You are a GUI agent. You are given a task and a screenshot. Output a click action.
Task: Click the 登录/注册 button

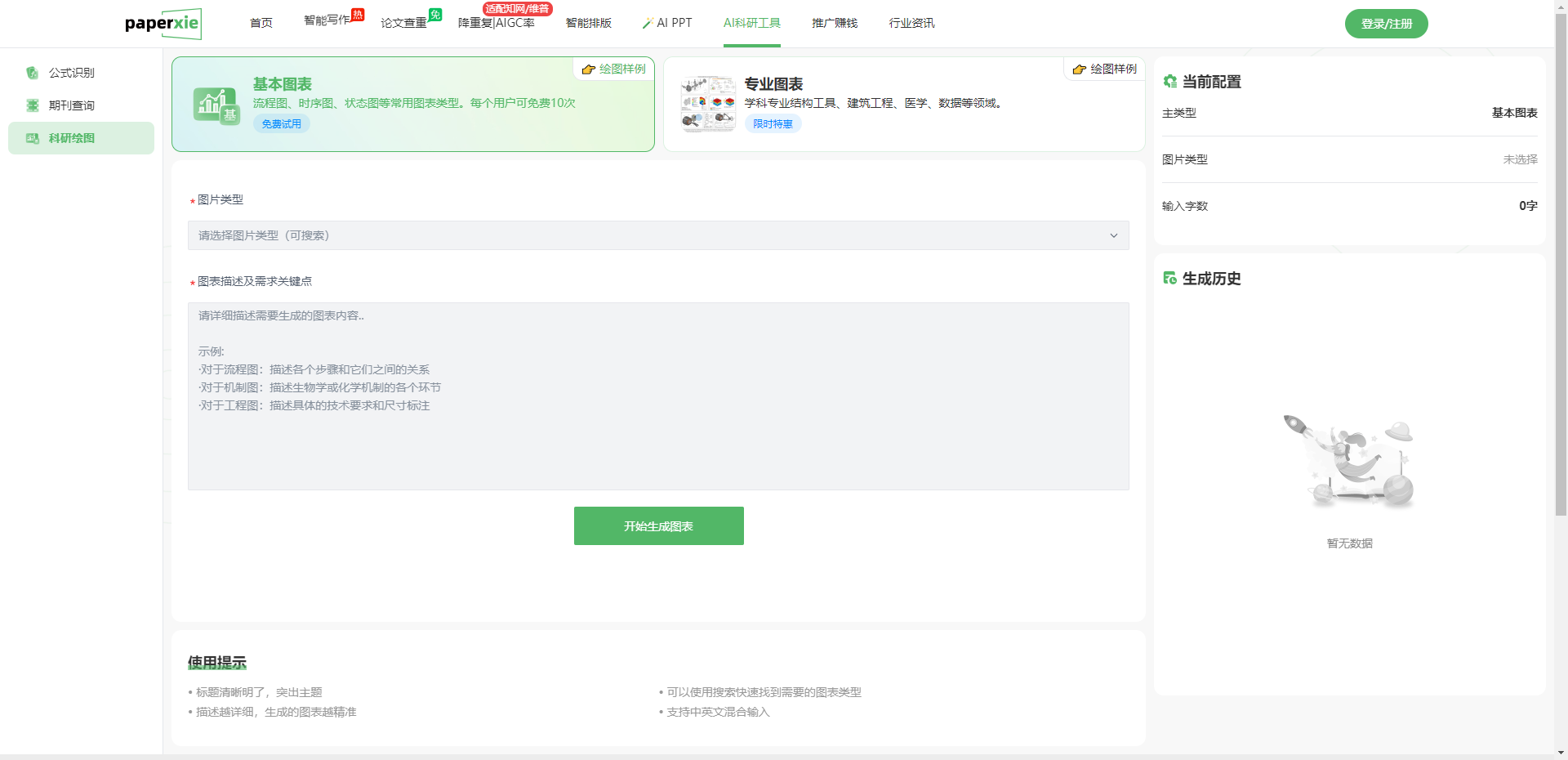[1387, 24]
